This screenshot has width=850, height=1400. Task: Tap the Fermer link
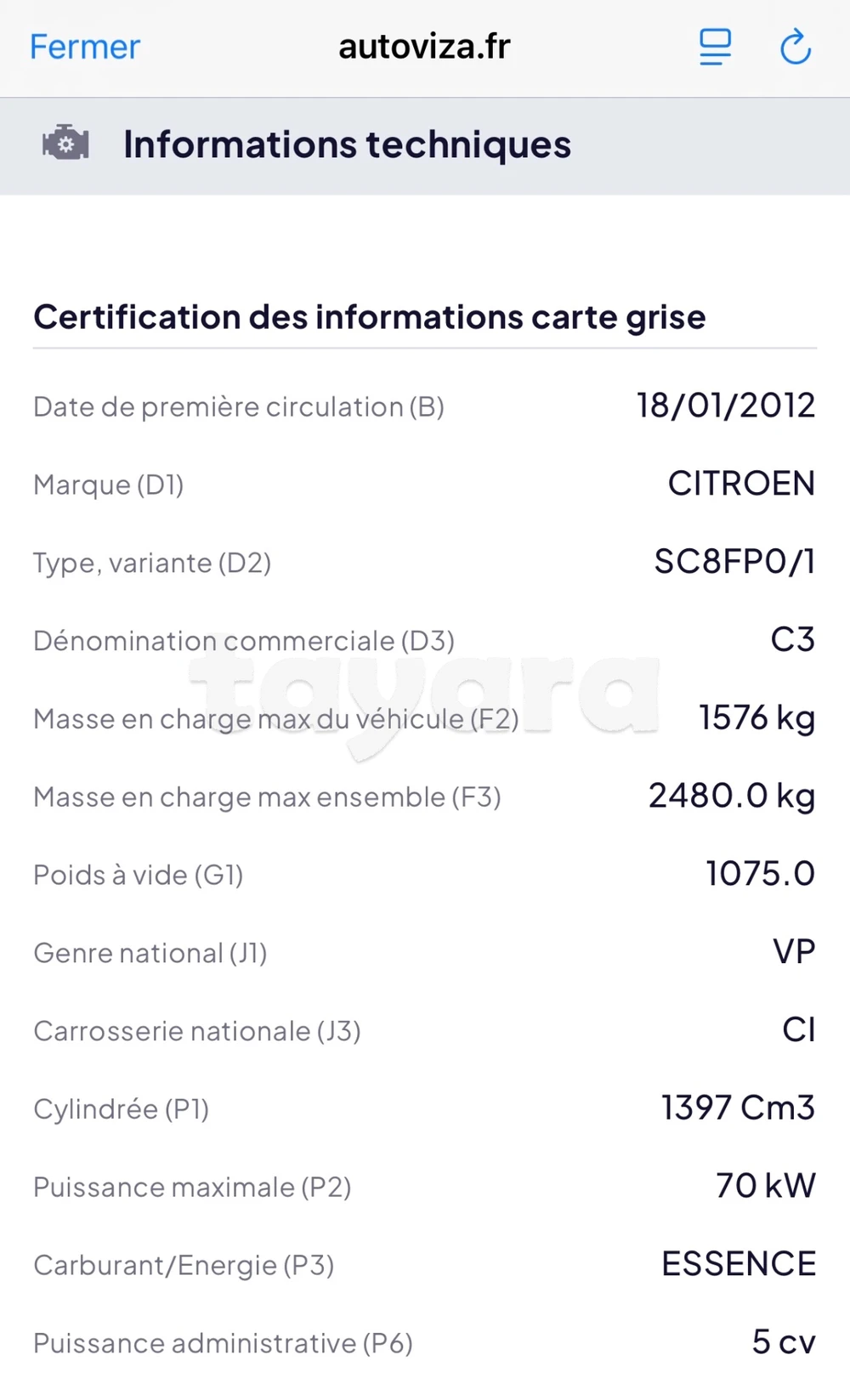pyautogui.click(x=84, y=47)
